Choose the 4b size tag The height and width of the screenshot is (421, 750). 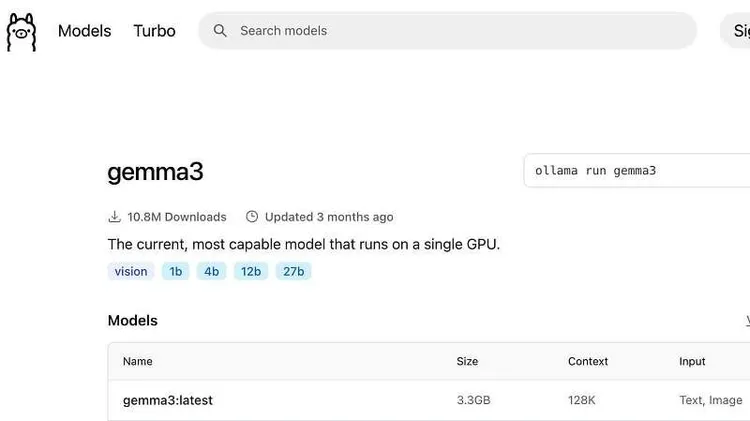click(211, 271)
